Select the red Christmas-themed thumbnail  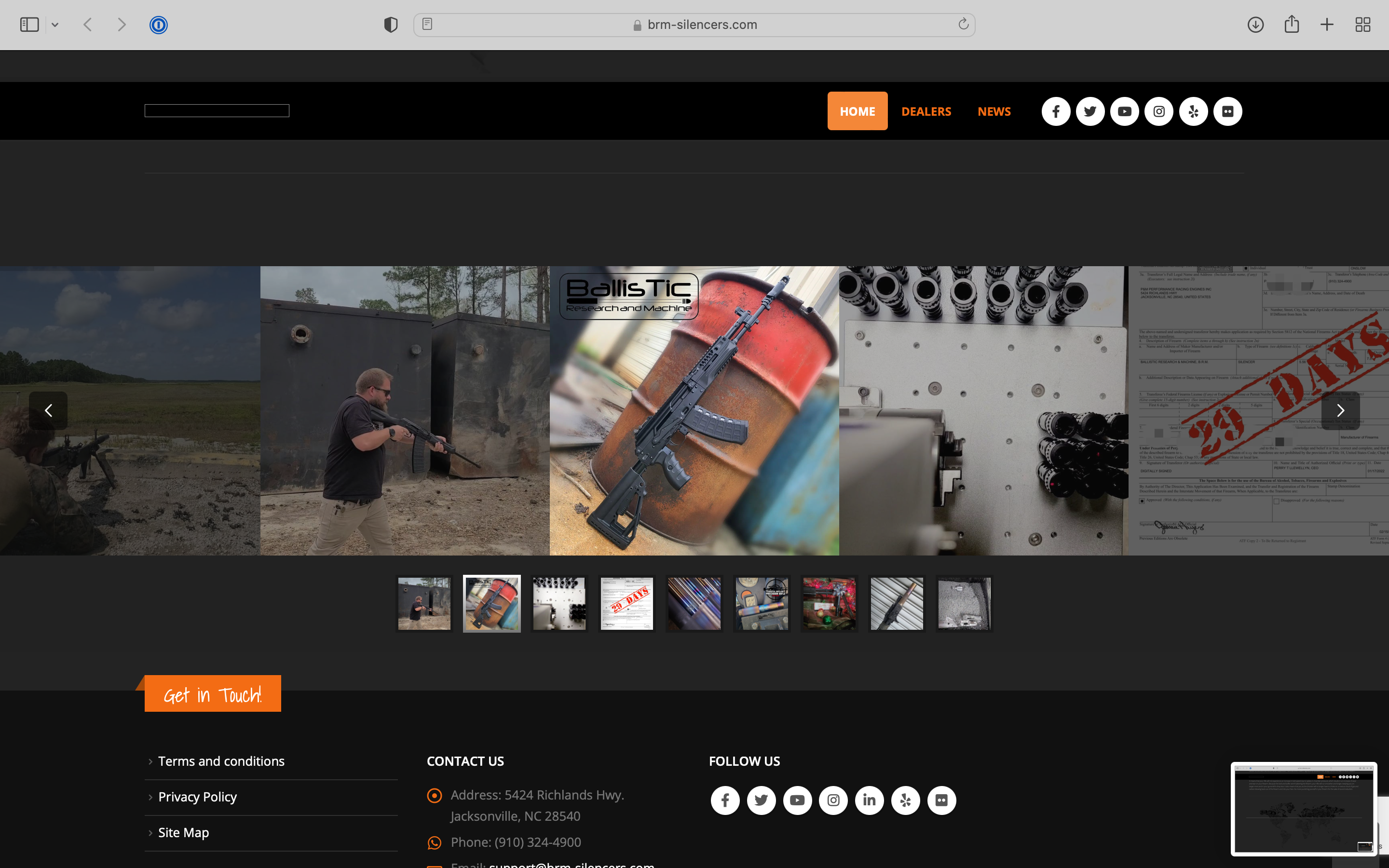click(830, 603)
